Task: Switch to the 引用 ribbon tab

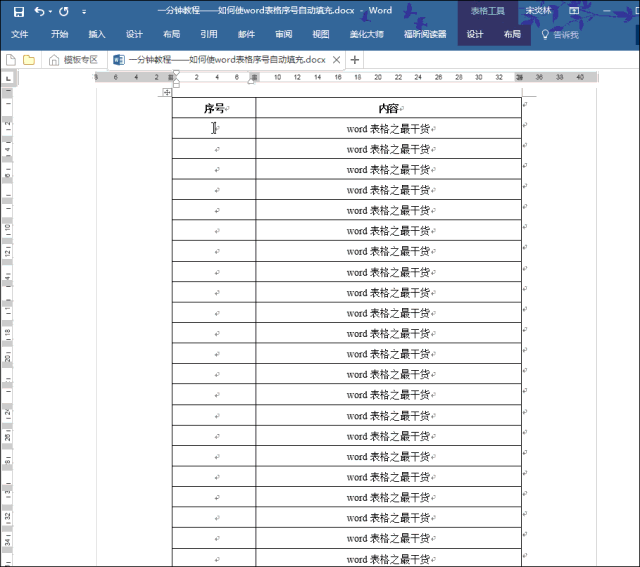Action: coord(209,34)
